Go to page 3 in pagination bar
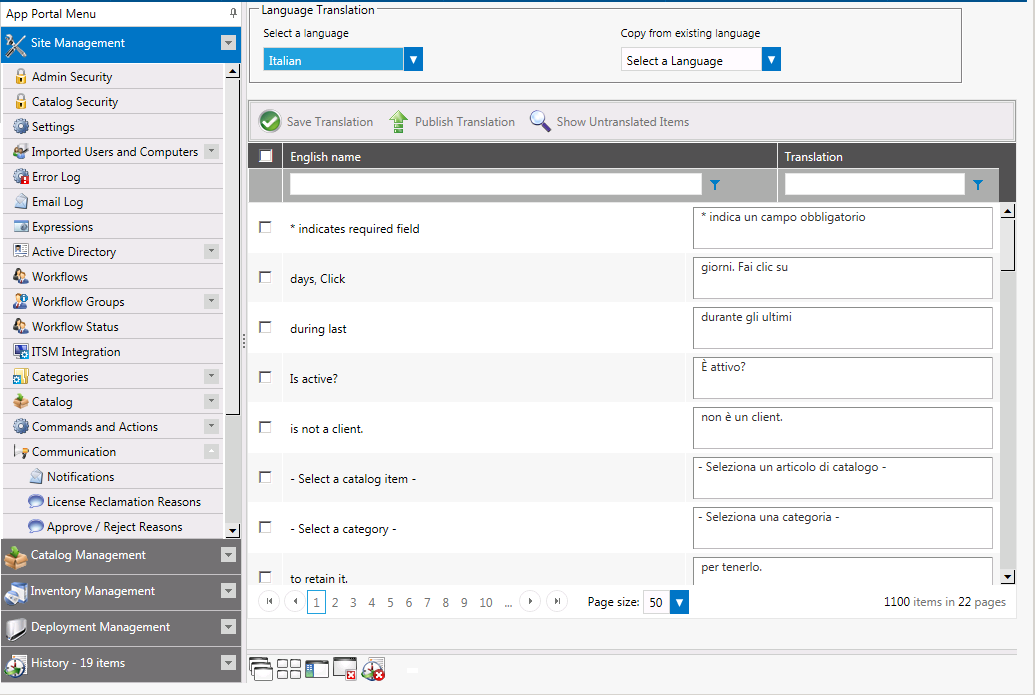1035x695 pixels. [x=353, y=601]
